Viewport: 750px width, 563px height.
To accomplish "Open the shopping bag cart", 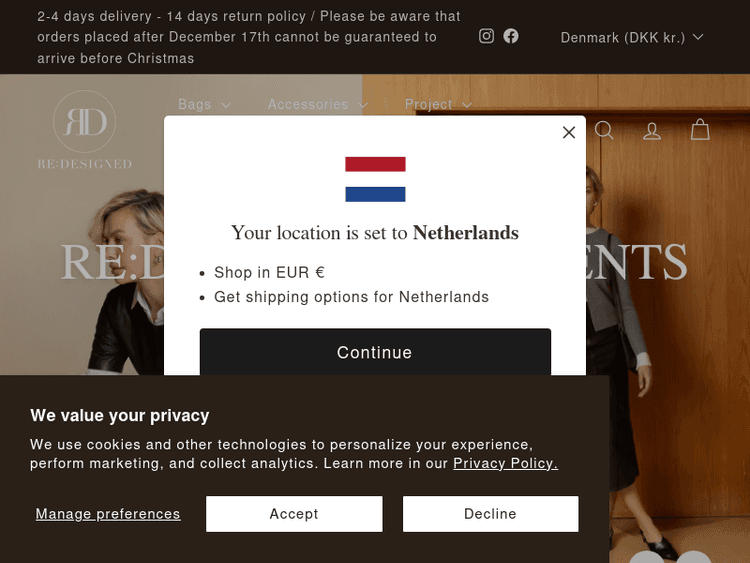I will click(700, 130).
